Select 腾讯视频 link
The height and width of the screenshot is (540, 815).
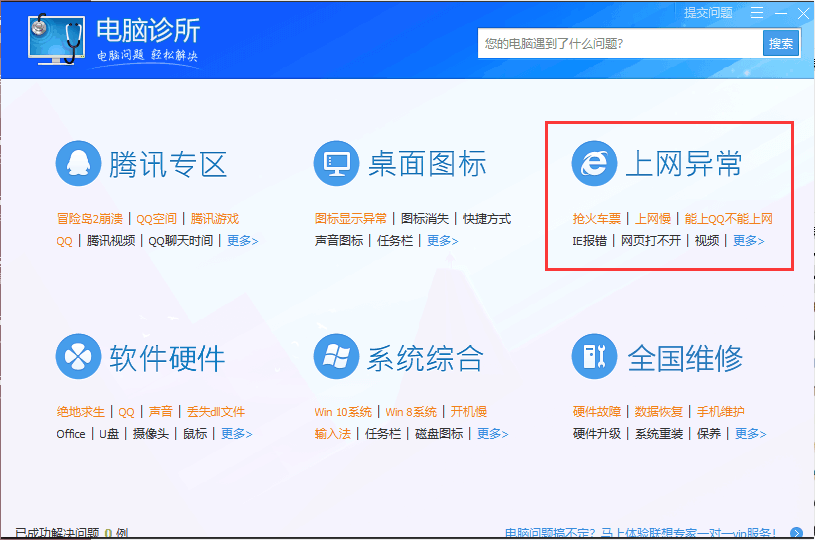point(111,241)
